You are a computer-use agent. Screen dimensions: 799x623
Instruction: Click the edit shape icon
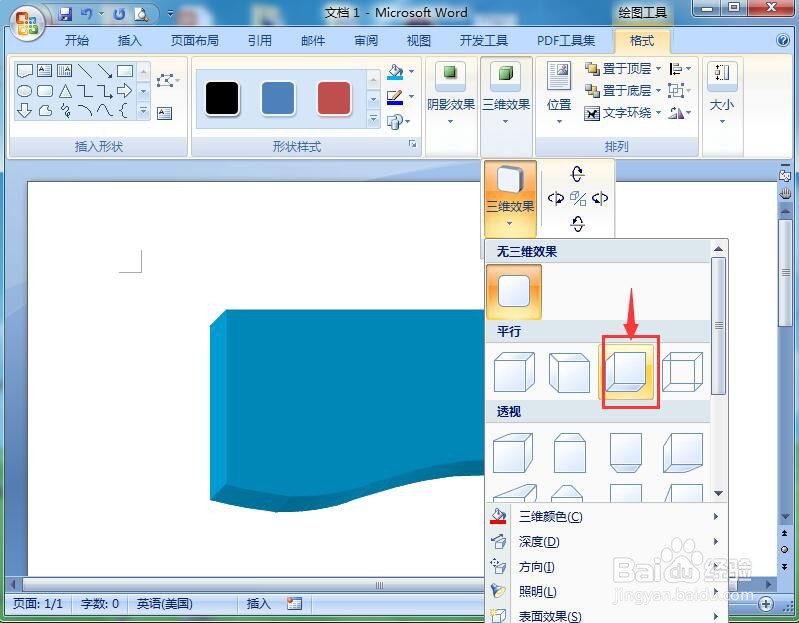pyautogui.click(x=167, y=80)
